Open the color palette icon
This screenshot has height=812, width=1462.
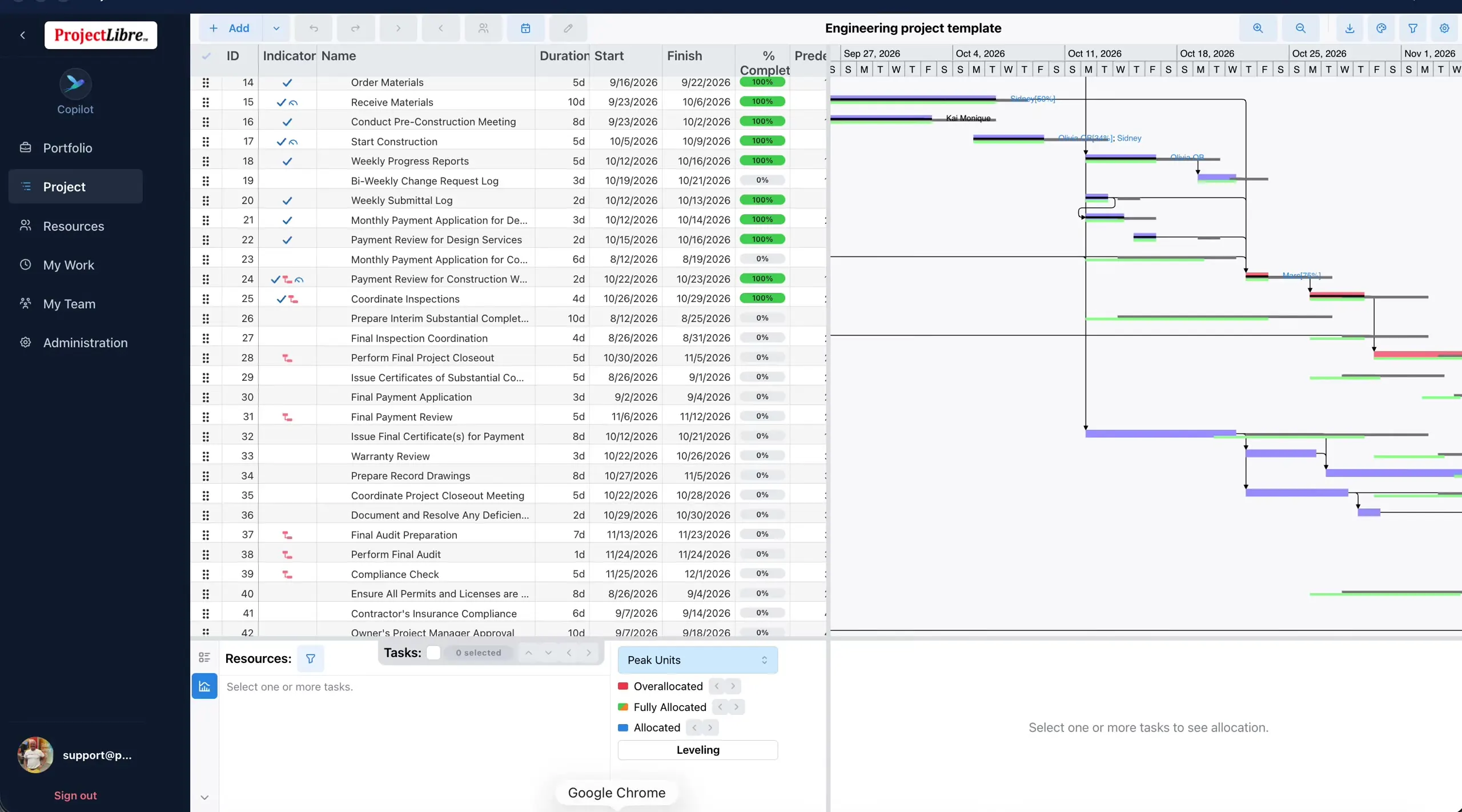(1381, 28)
